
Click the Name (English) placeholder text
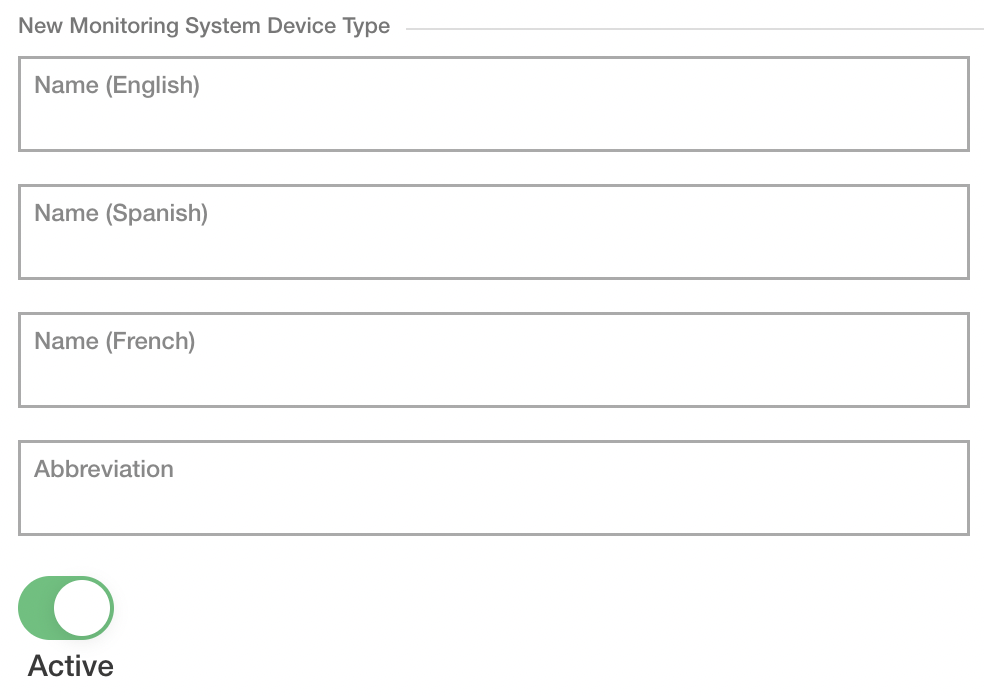pyautogui.click(x=116, y=86)
